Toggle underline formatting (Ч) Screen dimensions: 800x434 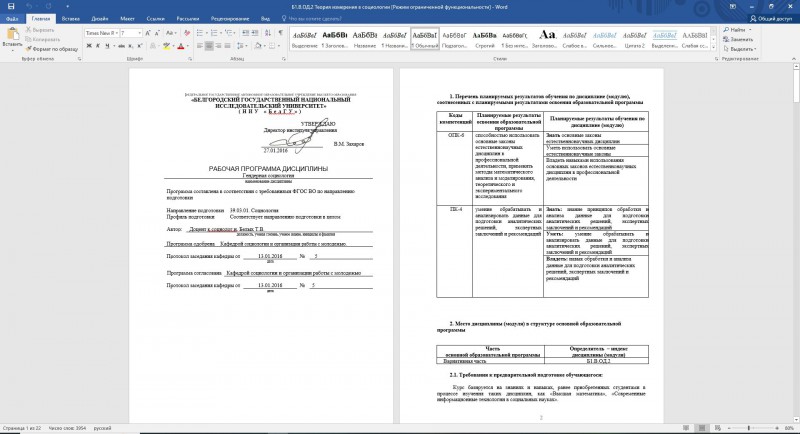[107, 46]
